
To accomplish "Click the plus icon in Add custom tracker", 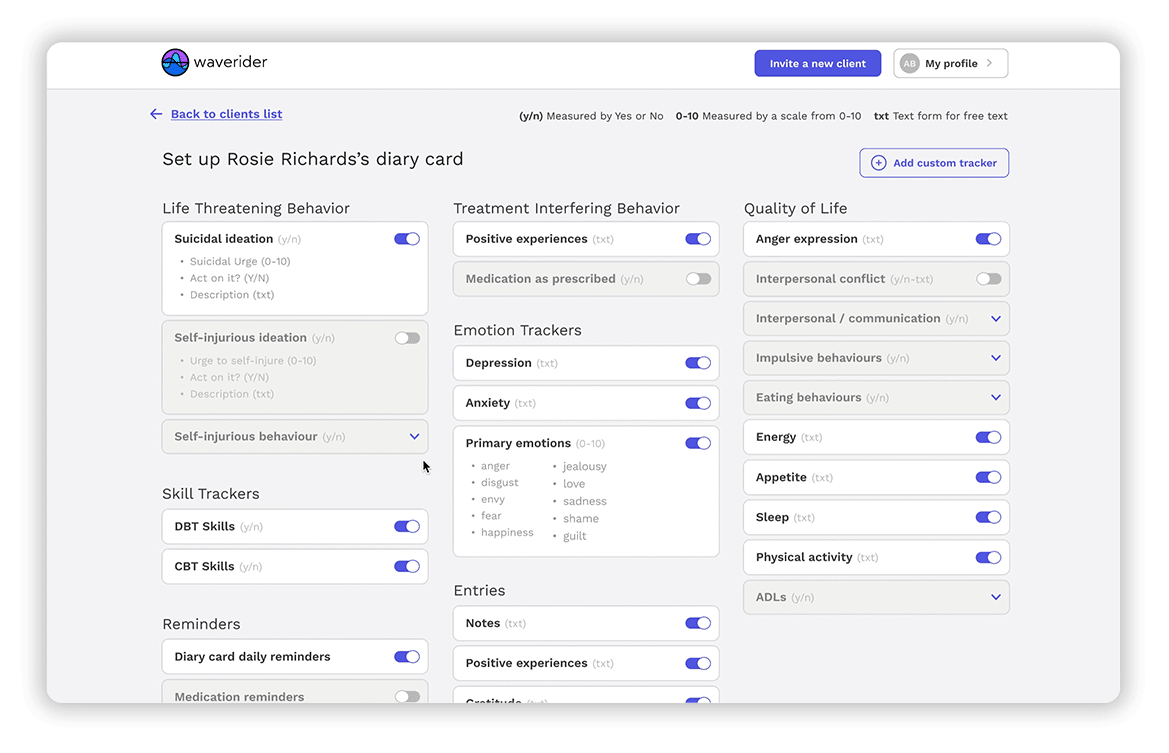I will tap(878, 163).
